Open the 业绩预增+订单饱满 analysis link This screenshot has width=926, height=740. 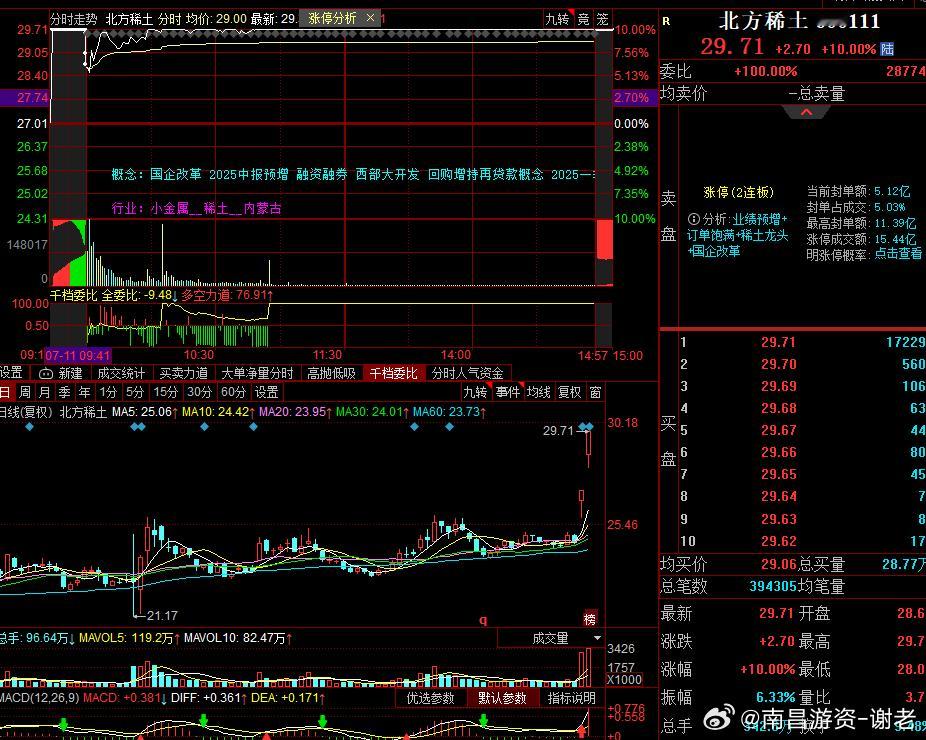click(737, 235)
